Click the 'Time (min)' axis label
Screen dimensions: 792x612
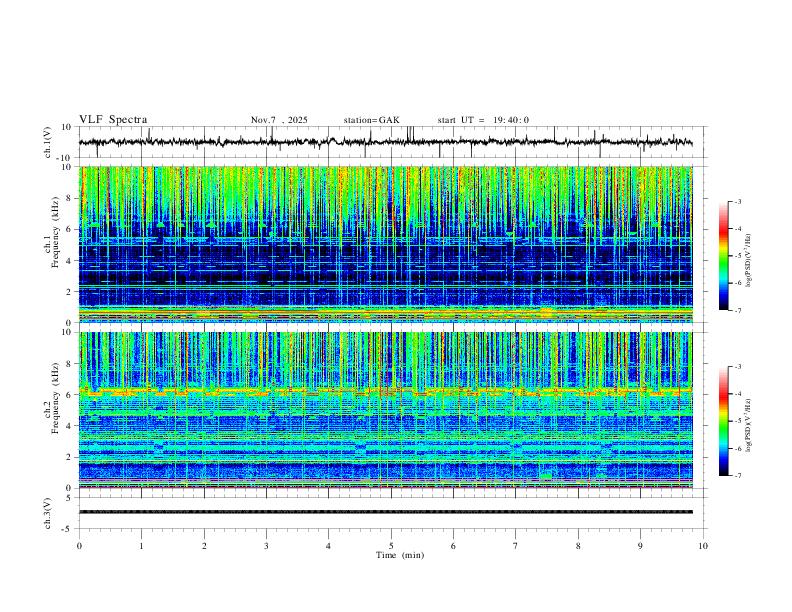coord(400,555)
